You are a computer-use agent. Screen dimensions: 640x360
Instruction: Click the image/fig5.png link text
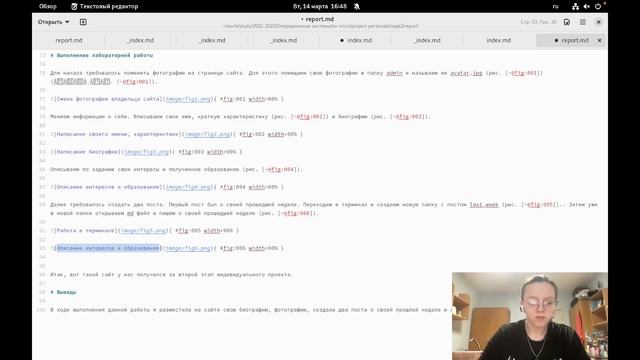tap(143, 231)
